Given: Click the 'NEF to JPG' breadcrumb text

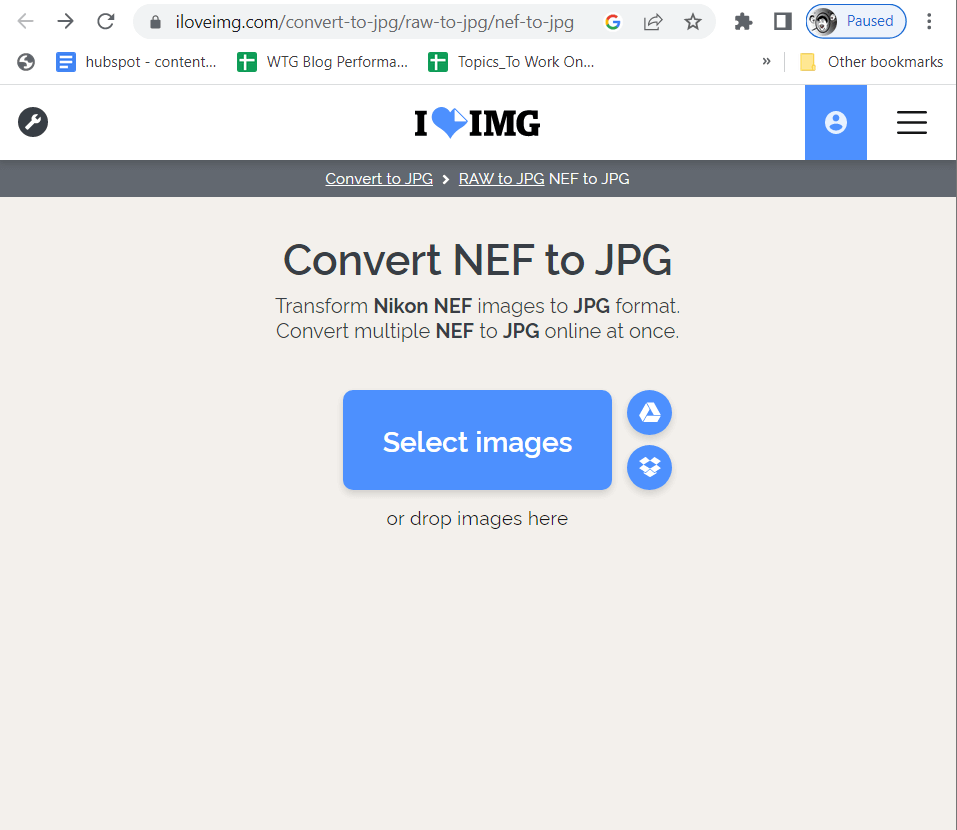Looking at the screenshot, I should click(589, 179).
